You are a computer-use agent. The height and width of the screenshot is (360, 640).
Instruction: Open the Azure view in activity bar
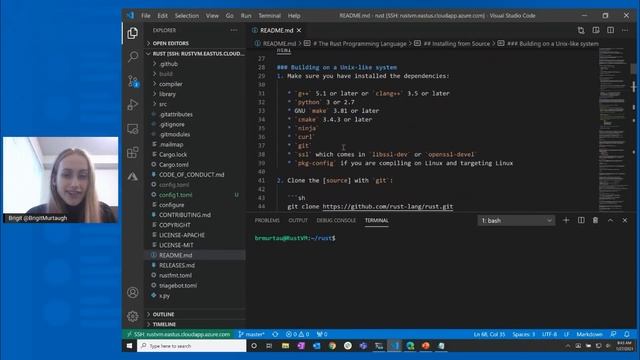pyautogui.click(x=133, y=176)
